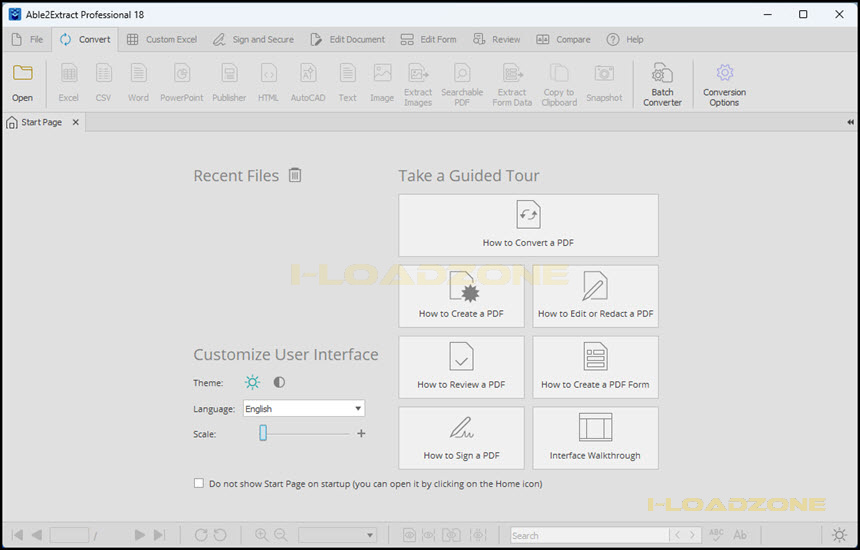Screen dimensions: 860x550
Task: Toggle match case ABC search option
Action: click(x=716, y=535)
